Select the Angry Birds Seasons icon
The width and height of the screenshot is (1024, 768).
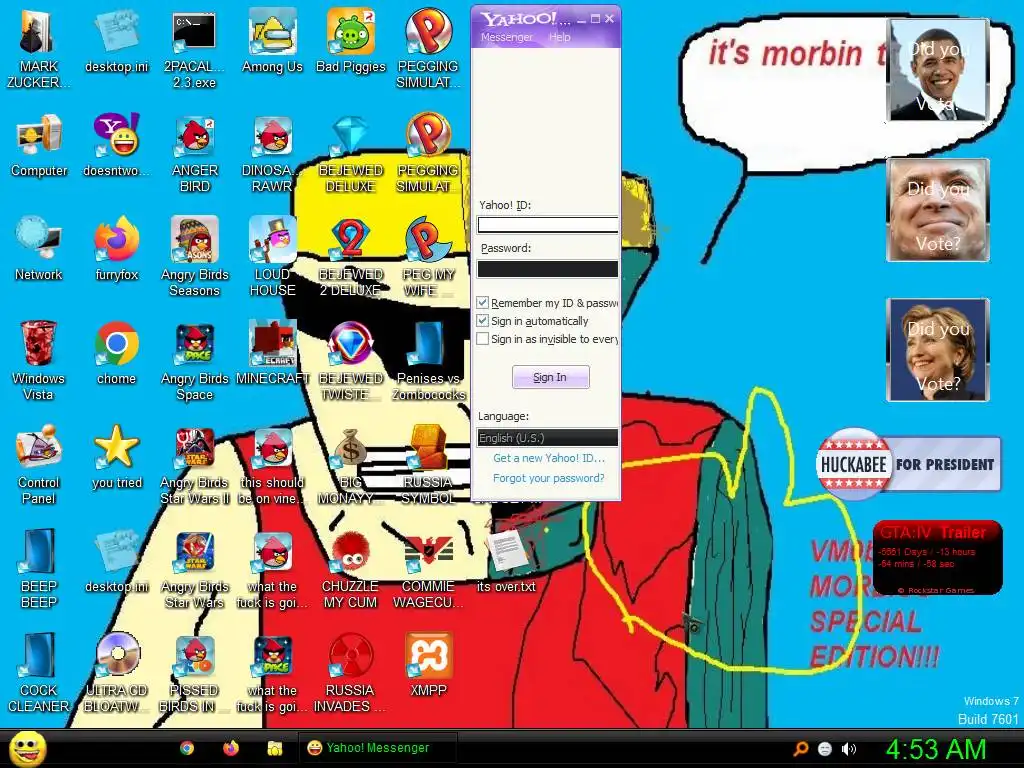(x=195, y=257)
